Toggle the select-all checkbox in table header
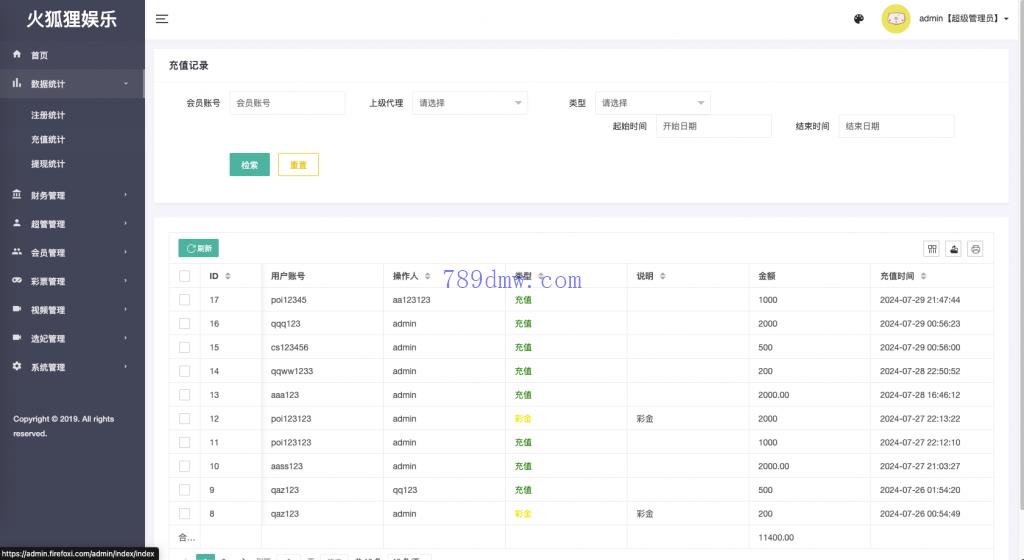Image resolution: width=1024 pixels, height=560 pixels. [x=184, y=276]
